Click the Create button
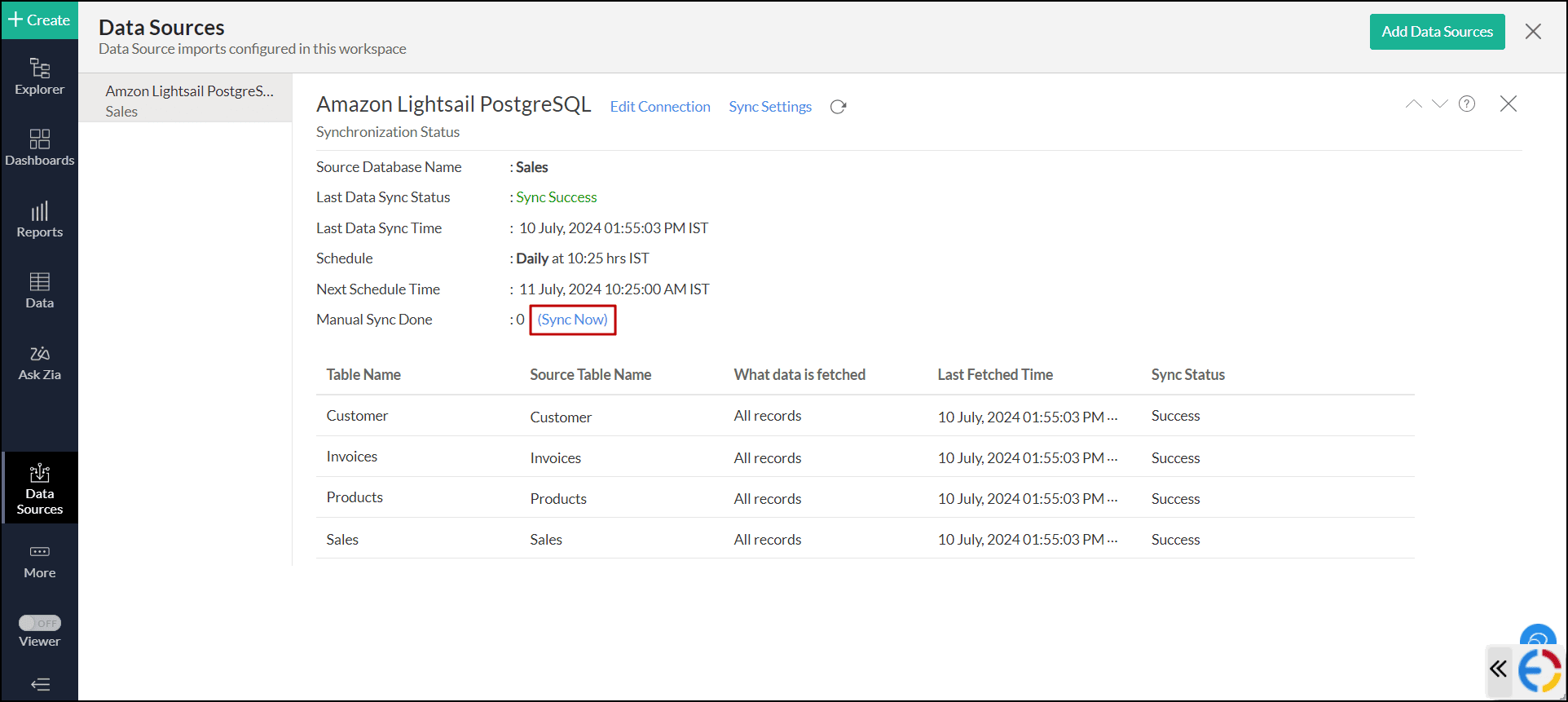The height and width of the screenshot is (702, 1568). click(39, 20)
